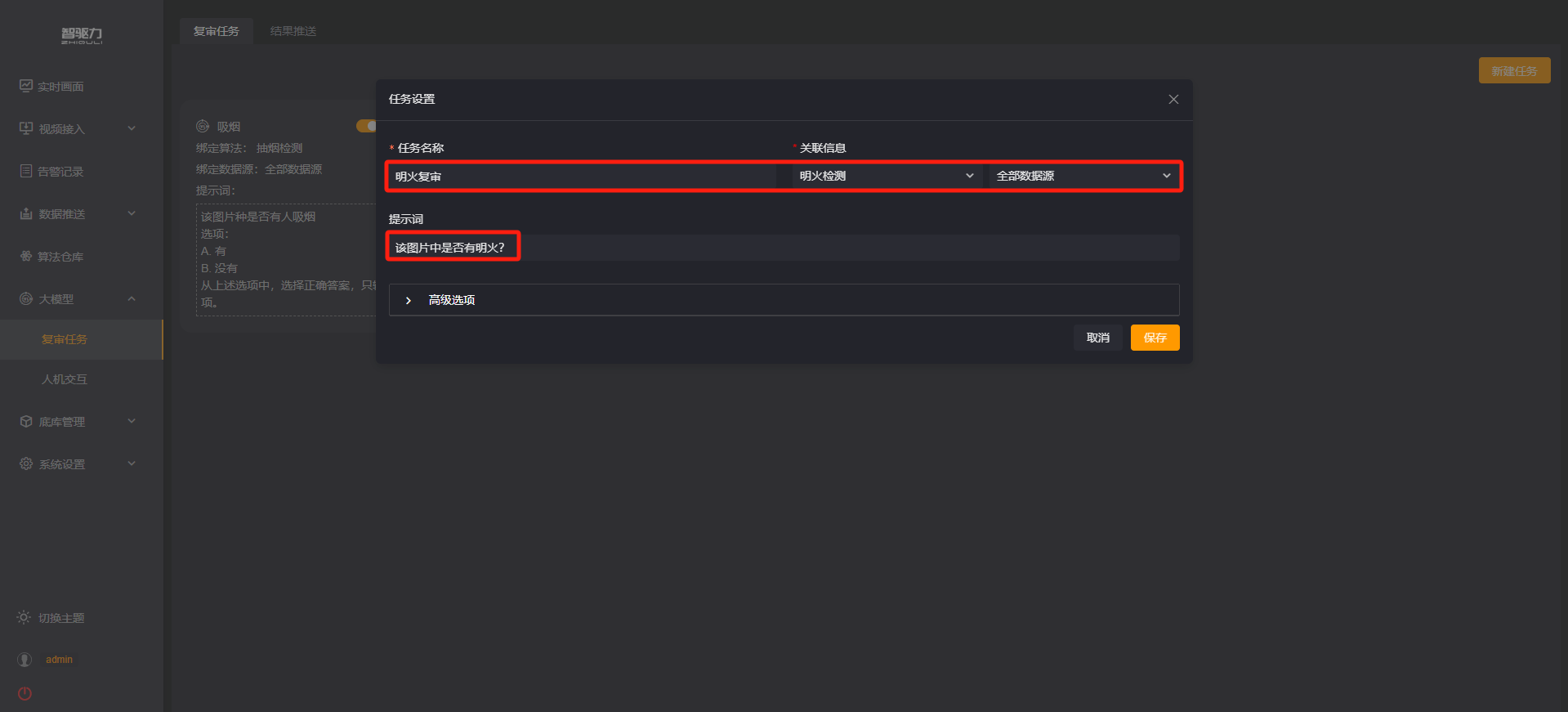The height and width of the screenshot is (712, 1568).
Task: Open the 全部数据源 data source dropdown
Action: pos(1083,176)
